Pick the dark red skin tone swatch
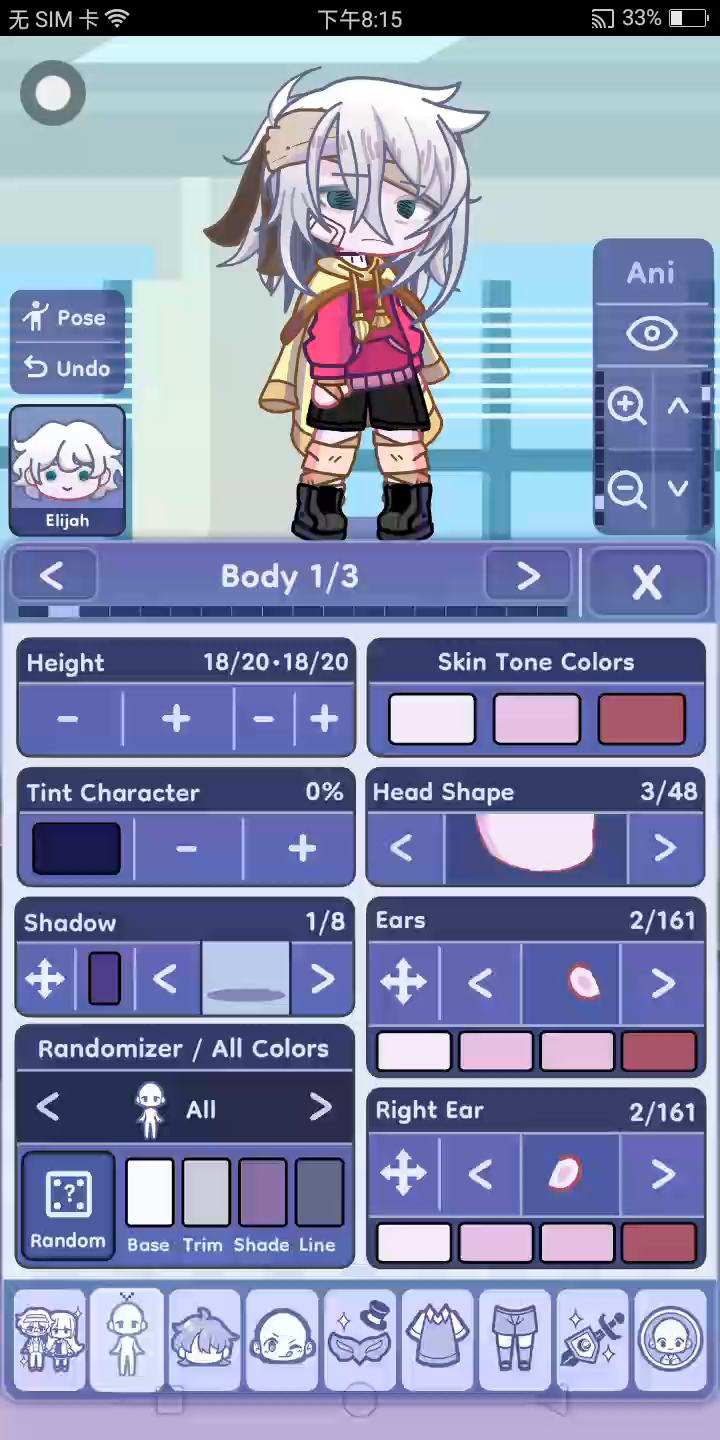 tap(642, 719)
